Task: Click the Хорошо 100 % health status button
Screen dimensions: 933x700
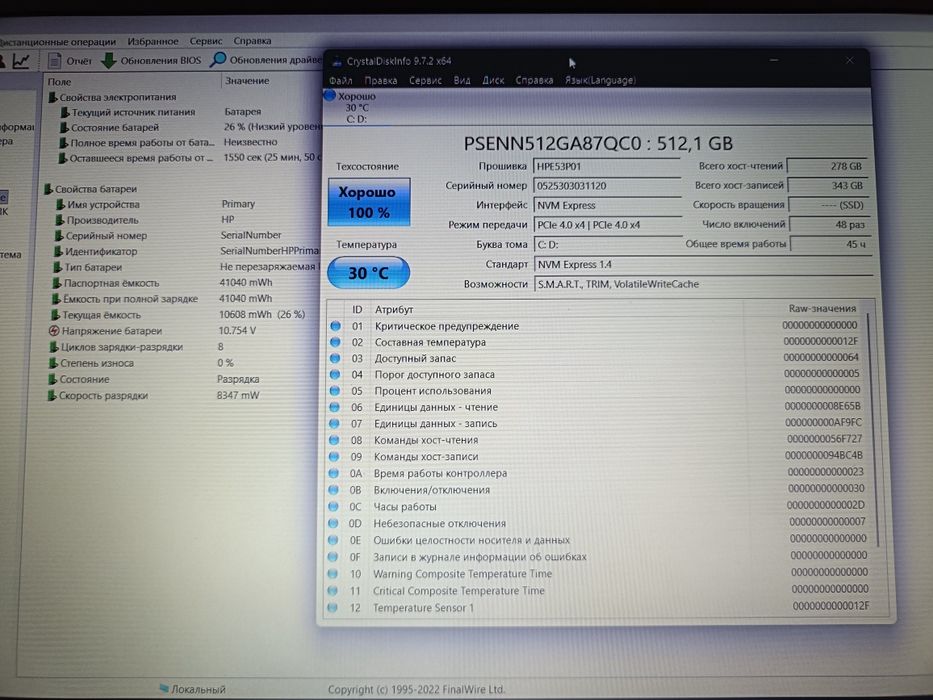Action: pos(369,202)
